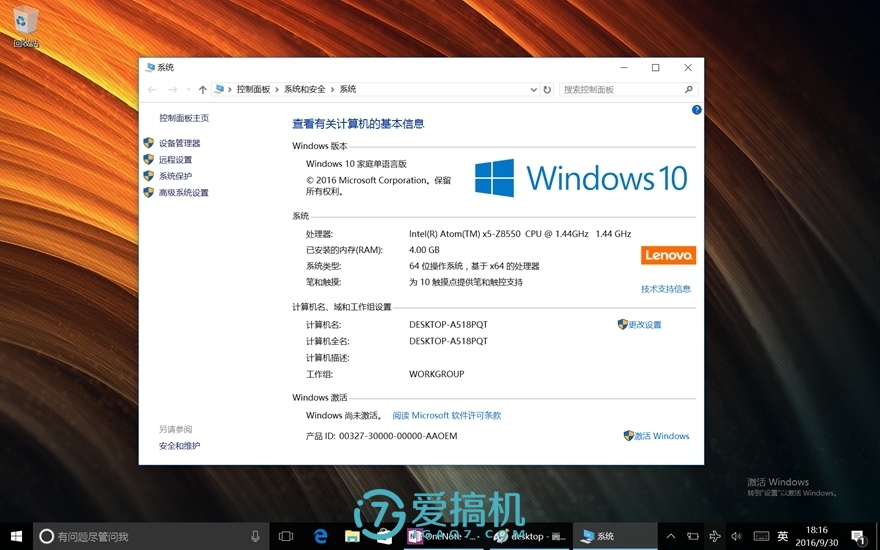Click the Windows 10 logo image
Screen dimensions: 880x550
click(x=581, y=178)
